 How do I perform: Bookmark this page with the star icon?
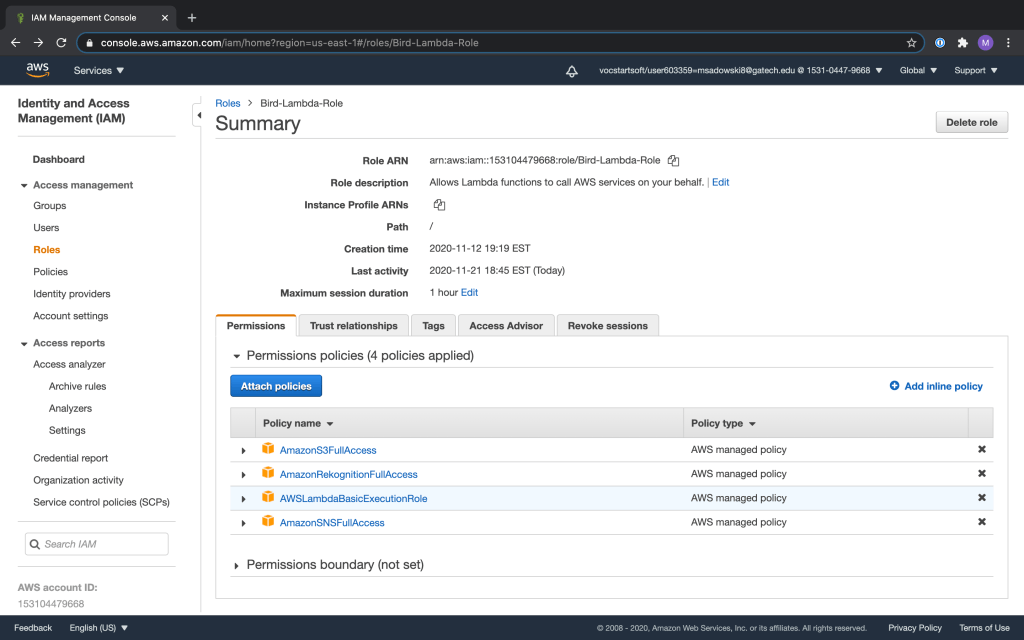click(911, 43)
